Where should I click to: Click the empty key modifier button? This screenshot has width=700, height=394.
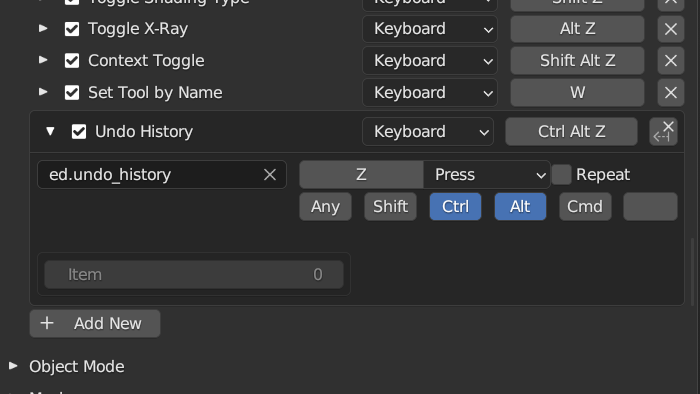tap(650, 207)
